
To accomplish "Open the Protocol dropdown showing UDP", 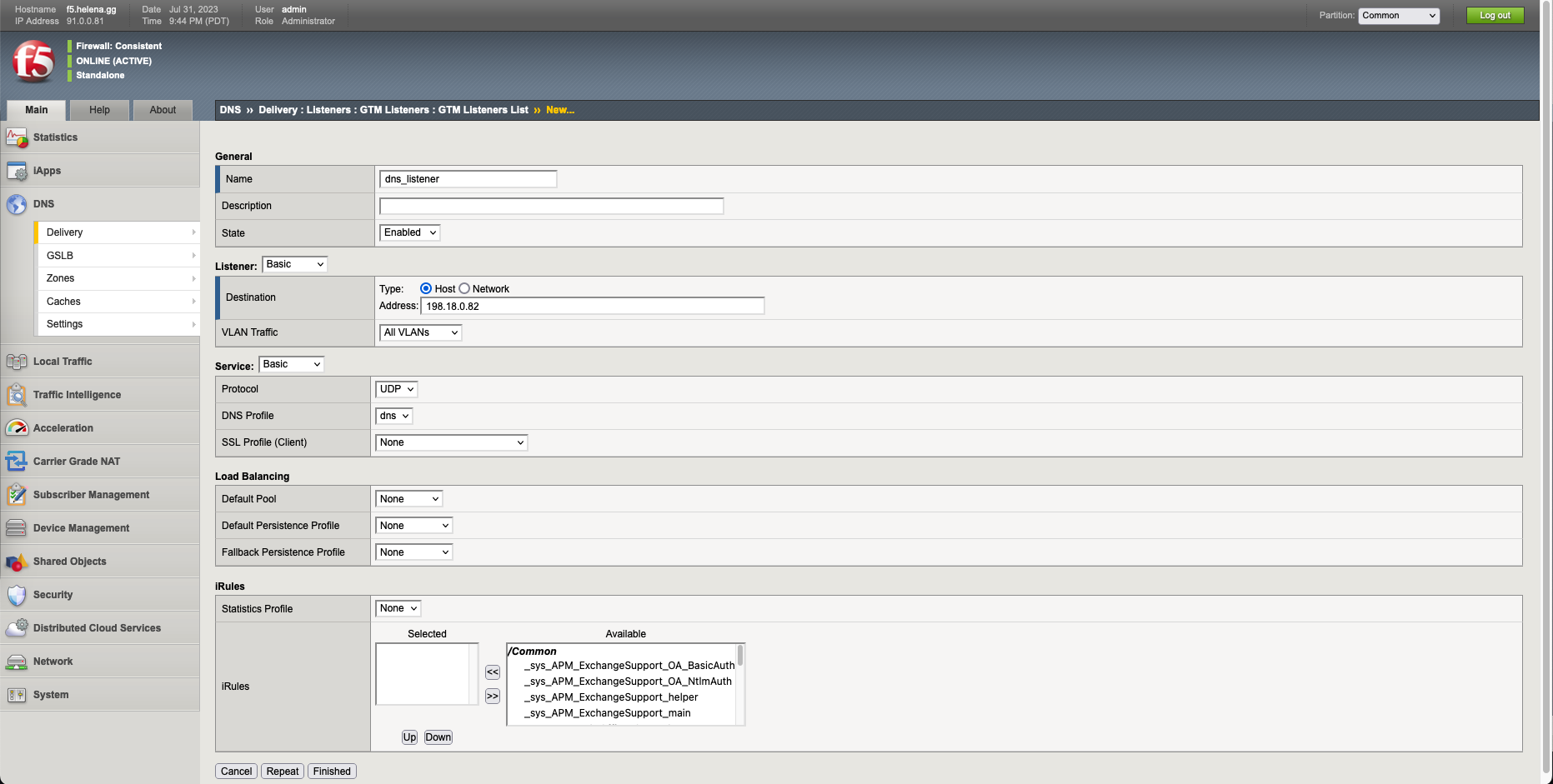I will tap(397, 389).
